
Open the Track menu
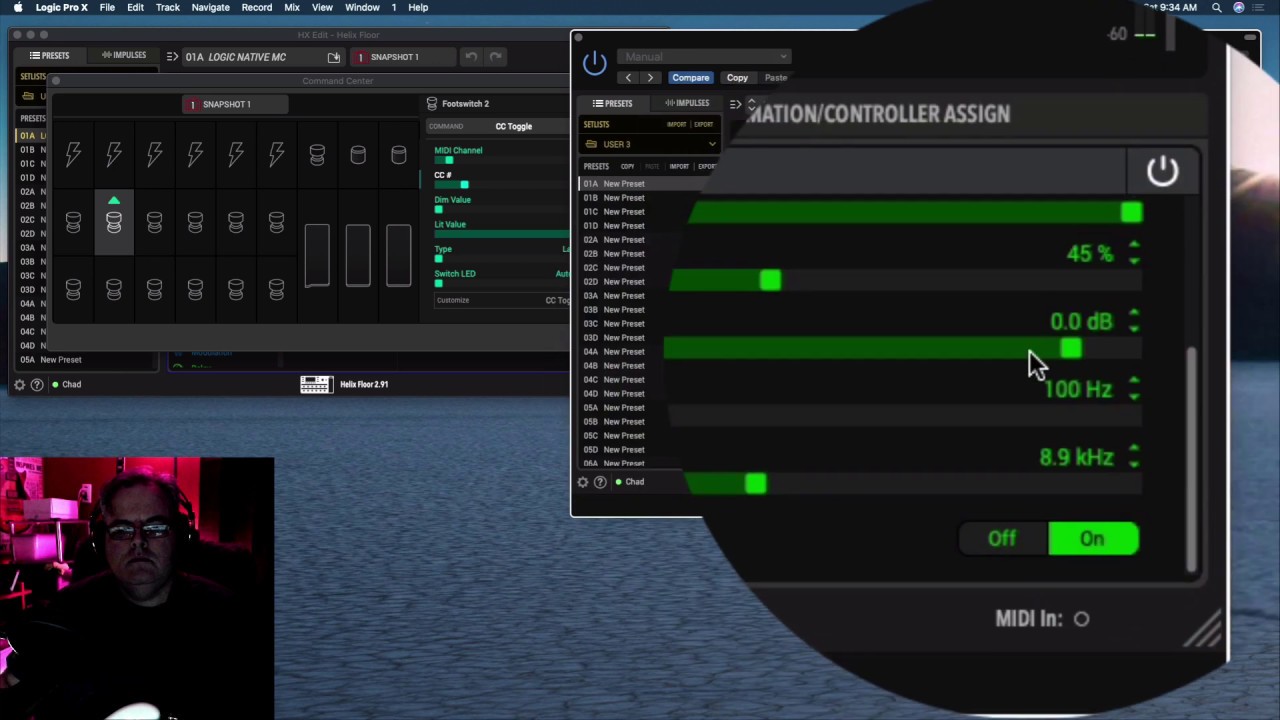[167, 7]
